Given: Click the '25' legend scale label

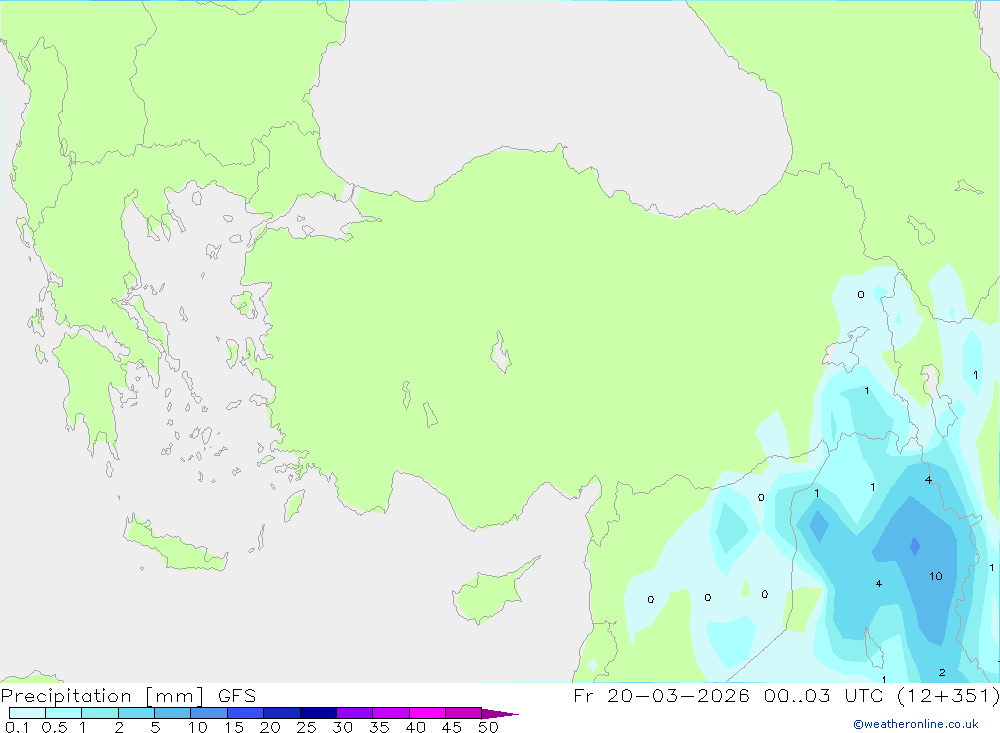Looking at the screenshot, I should [306, 727].
